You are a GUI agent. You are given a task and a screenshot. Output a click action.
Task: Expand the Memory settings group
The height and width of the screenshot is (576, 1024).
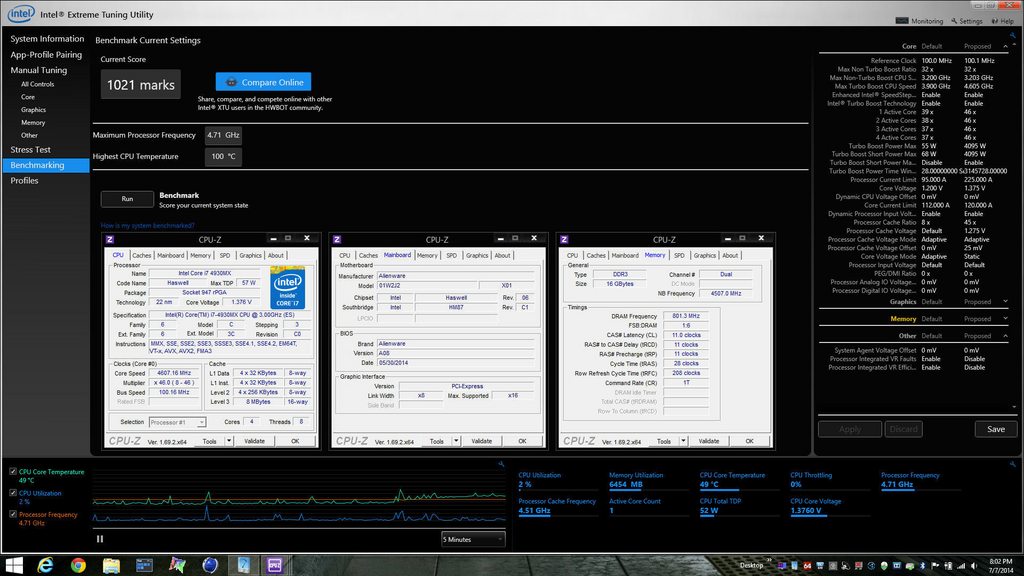(x=1005, y=319)
